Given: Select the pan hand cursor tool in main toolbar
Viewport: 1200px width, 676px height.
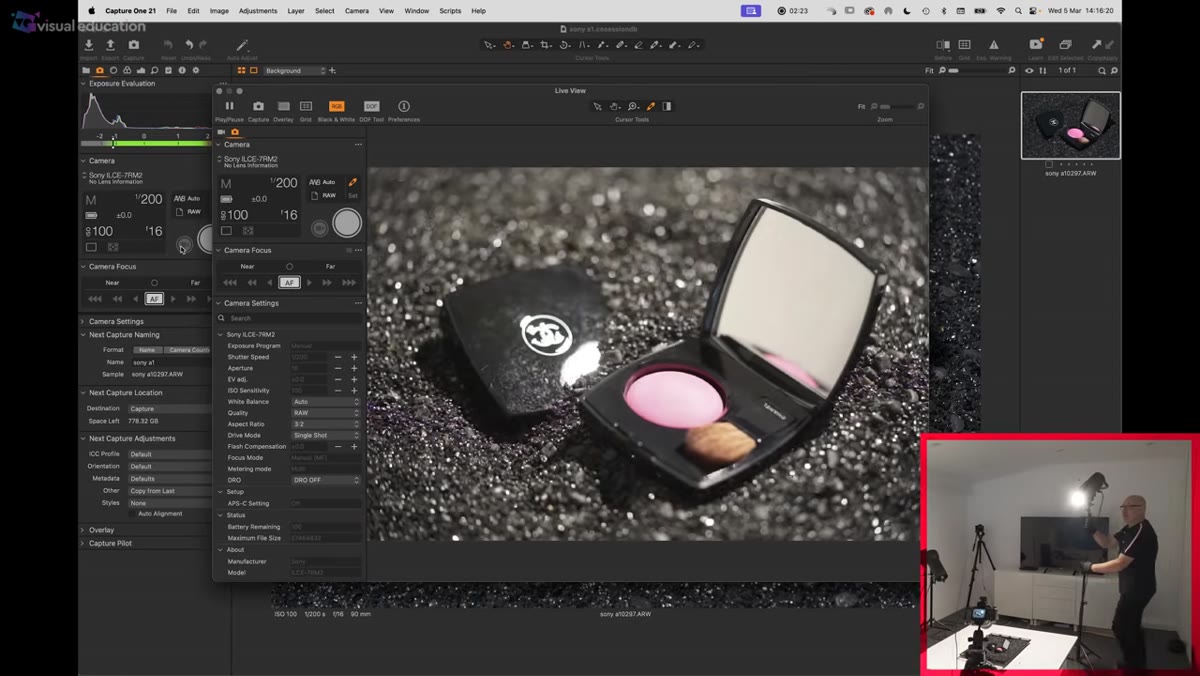Looking at the screenshot, I should (508, 45).
